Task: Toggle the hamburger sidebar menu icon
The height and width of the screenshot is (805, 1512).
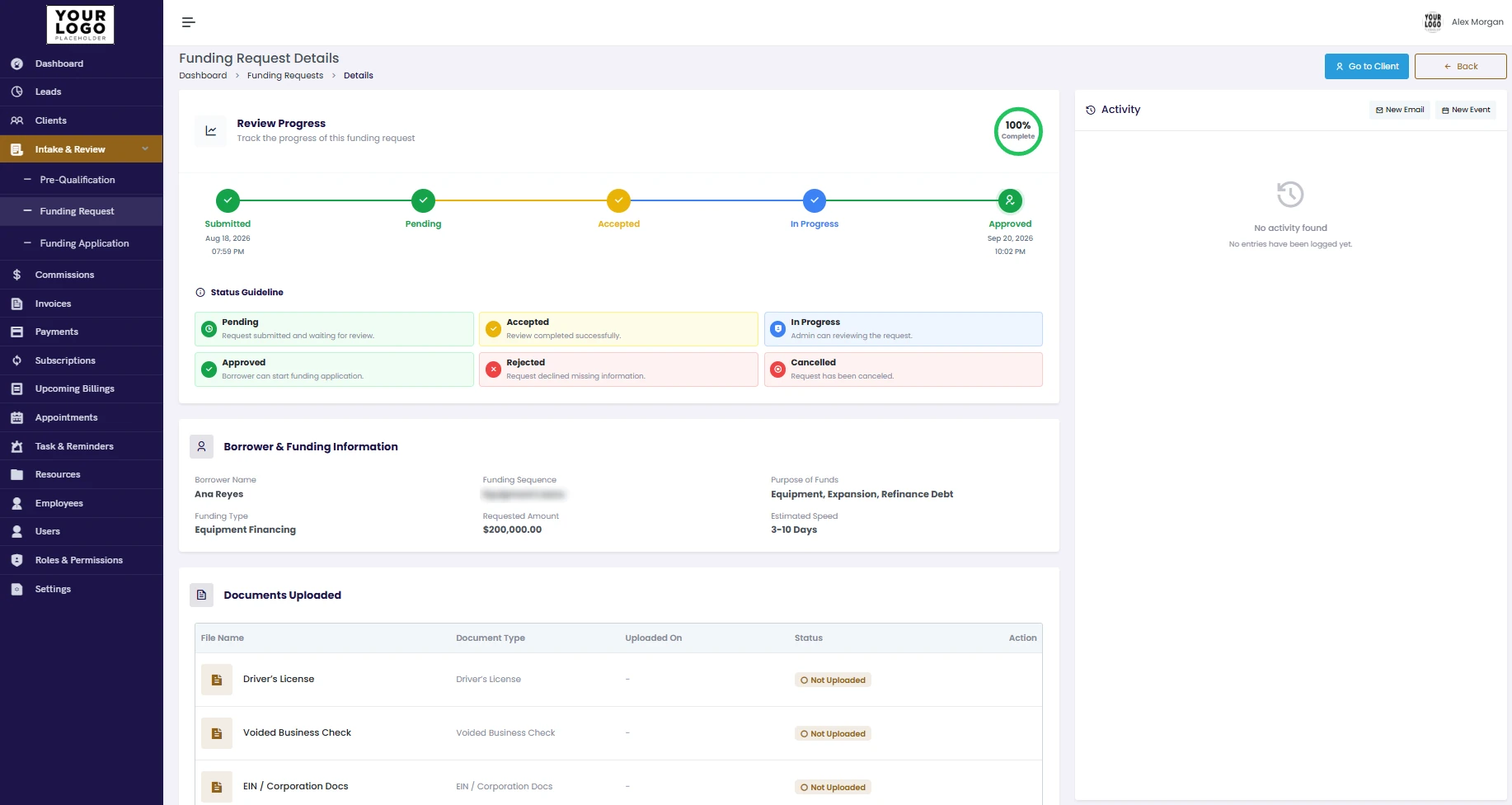Action: [189, 22]
